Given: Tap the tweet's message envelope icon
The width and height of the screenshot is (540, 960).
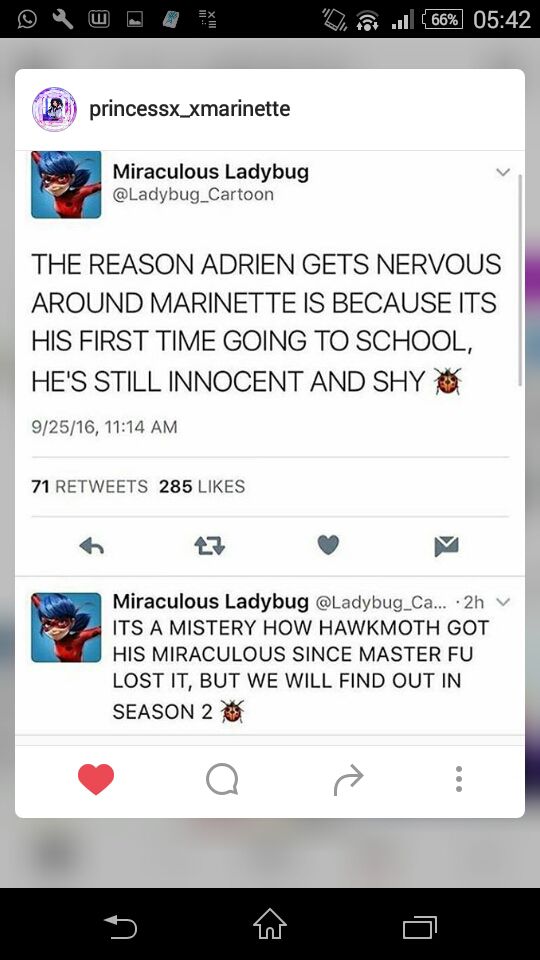Looking at the screenshot, I should (446, 546).
